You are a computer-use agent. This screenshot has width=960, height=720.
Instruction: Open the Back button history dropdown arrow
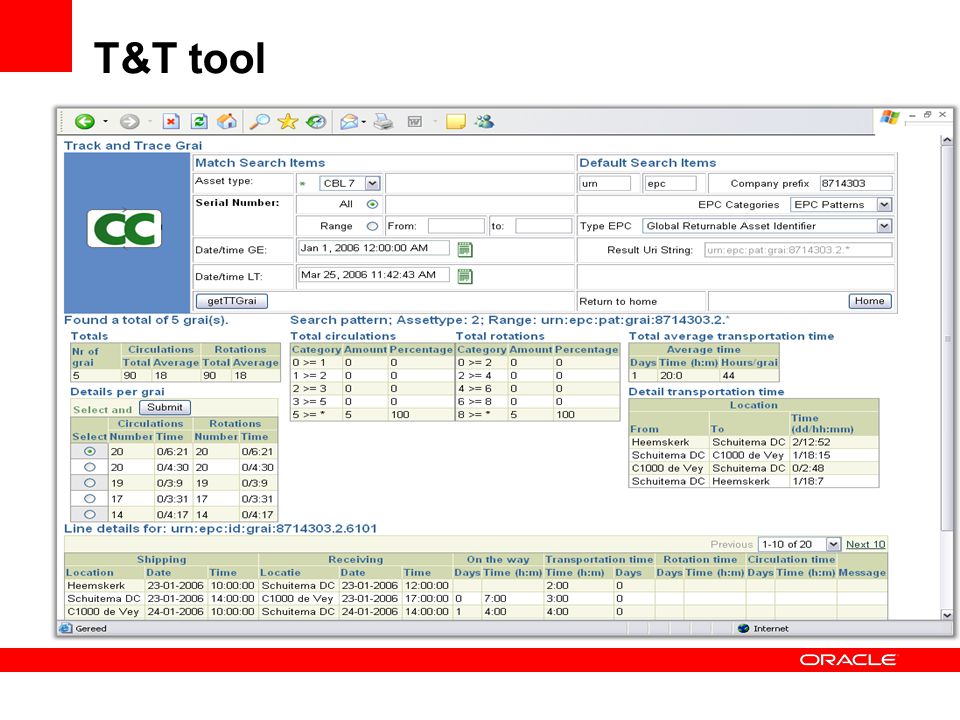point(105,121)
